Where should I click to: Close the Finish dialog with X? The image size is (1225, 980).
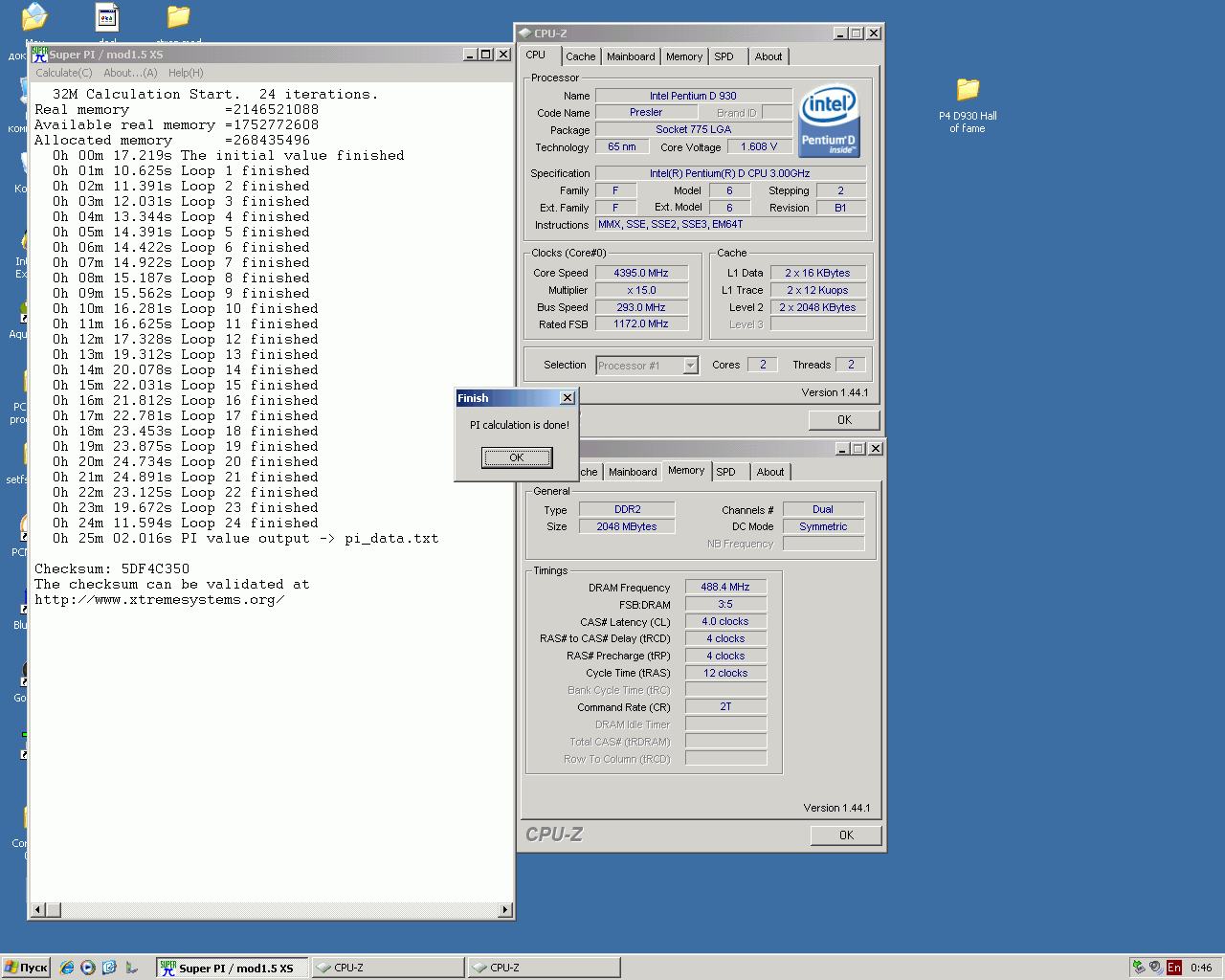[568, 398]
